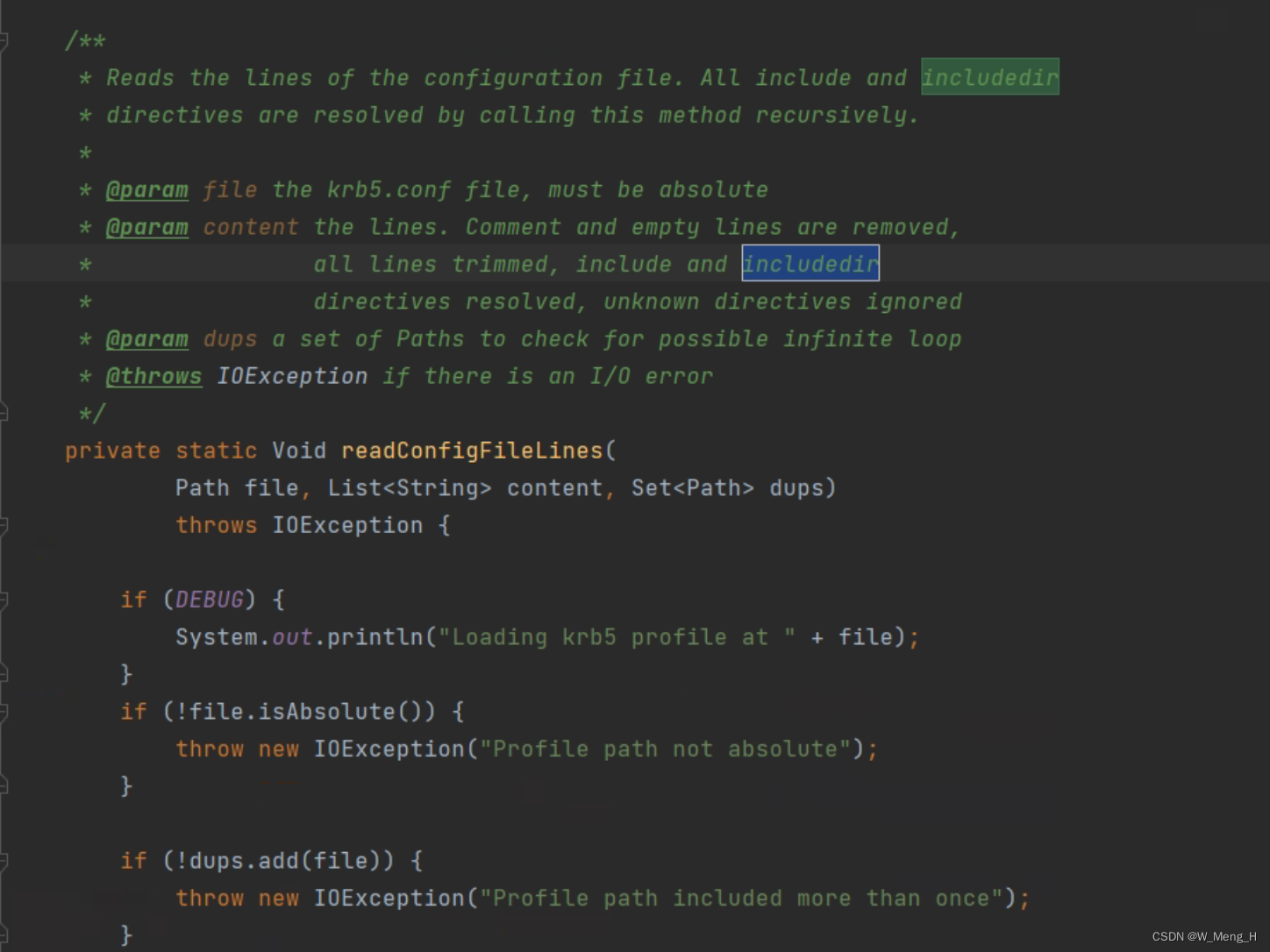Click the @throws Javadoc tag
The image size is (1270, 952).
pos(153,376)
